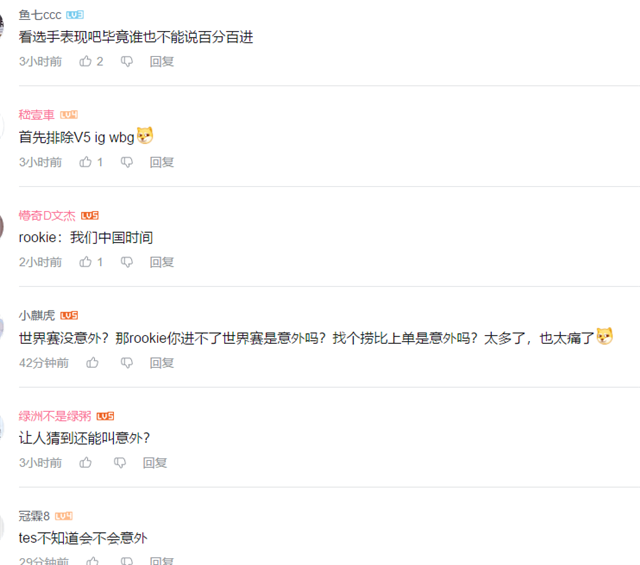The image size is (640, 565).
Task: Like the rookie：我们中国时间 comment
Action: (x=85, y=262)
